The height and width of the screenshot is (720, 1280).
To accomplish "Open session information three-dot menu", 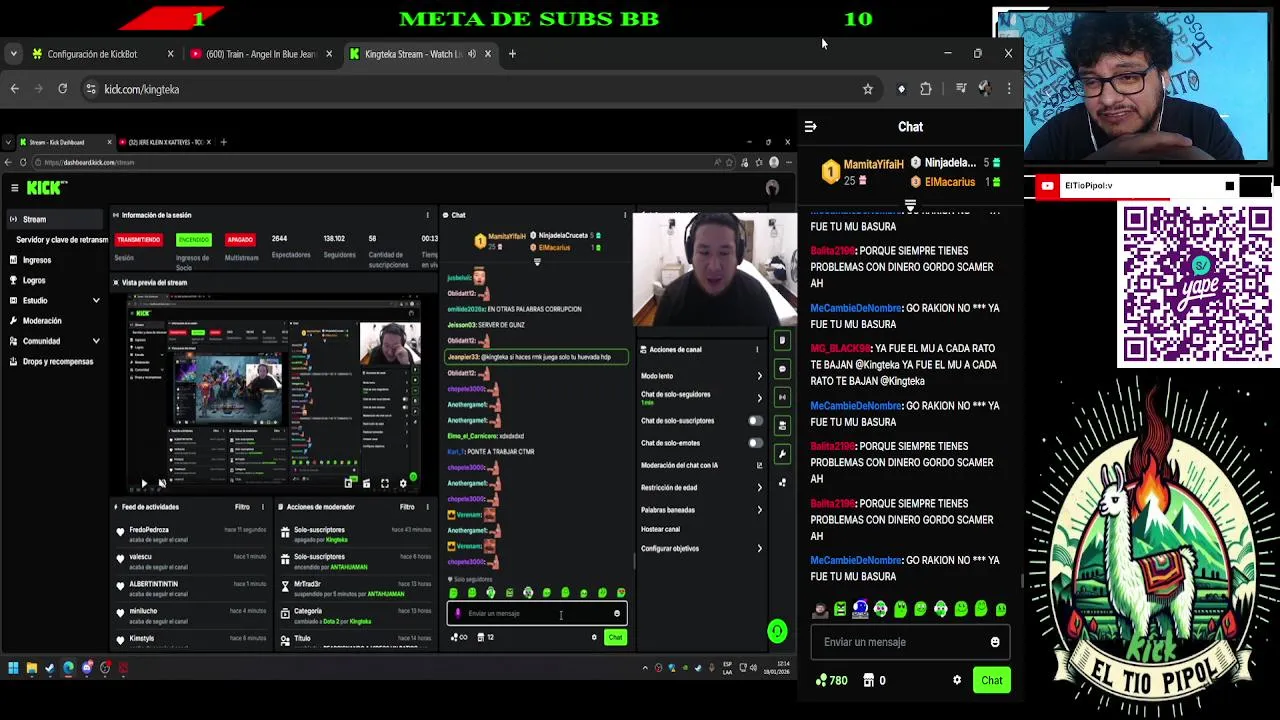I will tap(427, 215).
